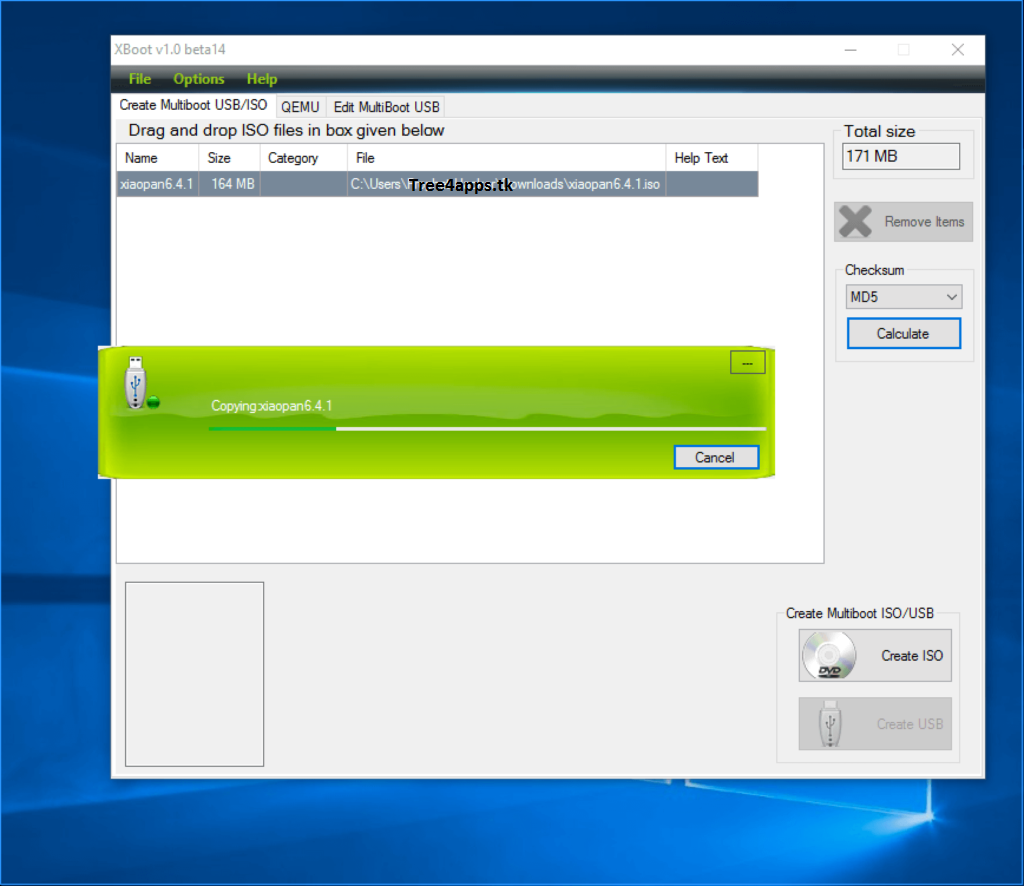Click the Calculate checksum button
1024x886 pixels.
[x=903, y=333]
